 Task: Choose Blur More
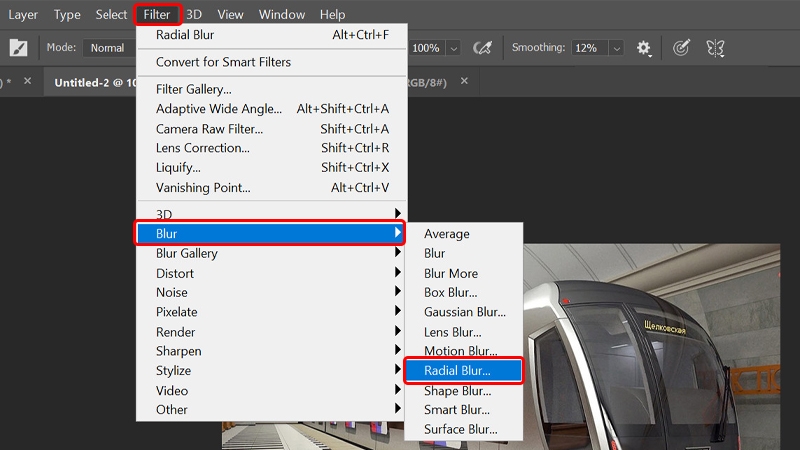(464, 273)
